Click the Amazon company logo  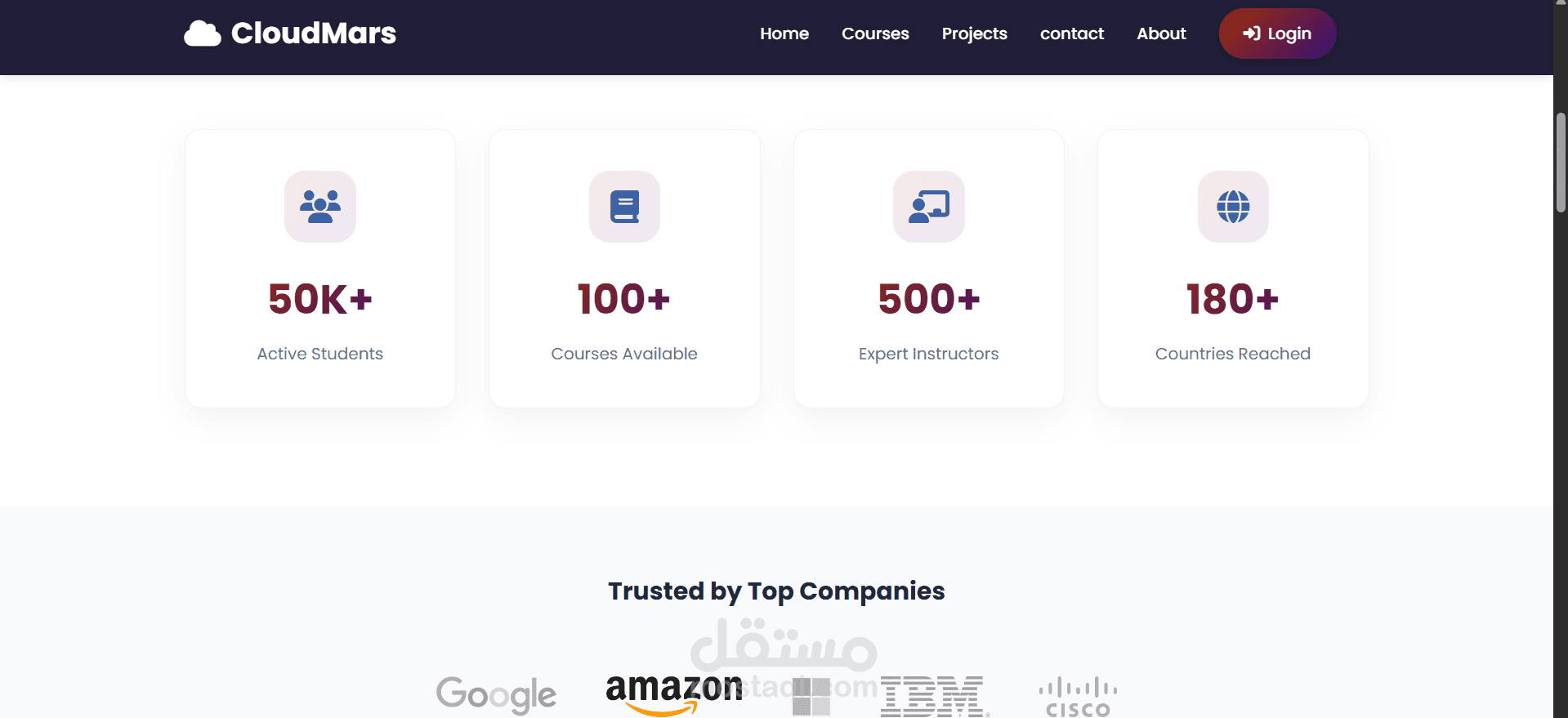pos(673,693)
